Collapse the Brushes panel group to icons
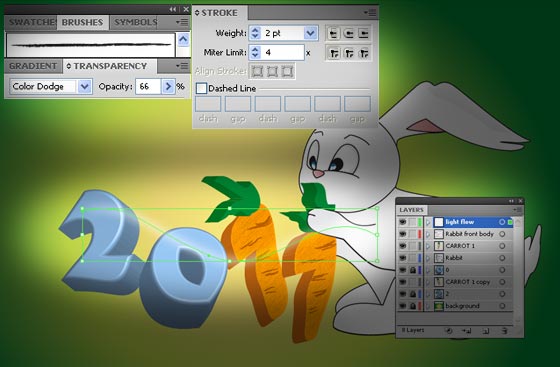 173,9
